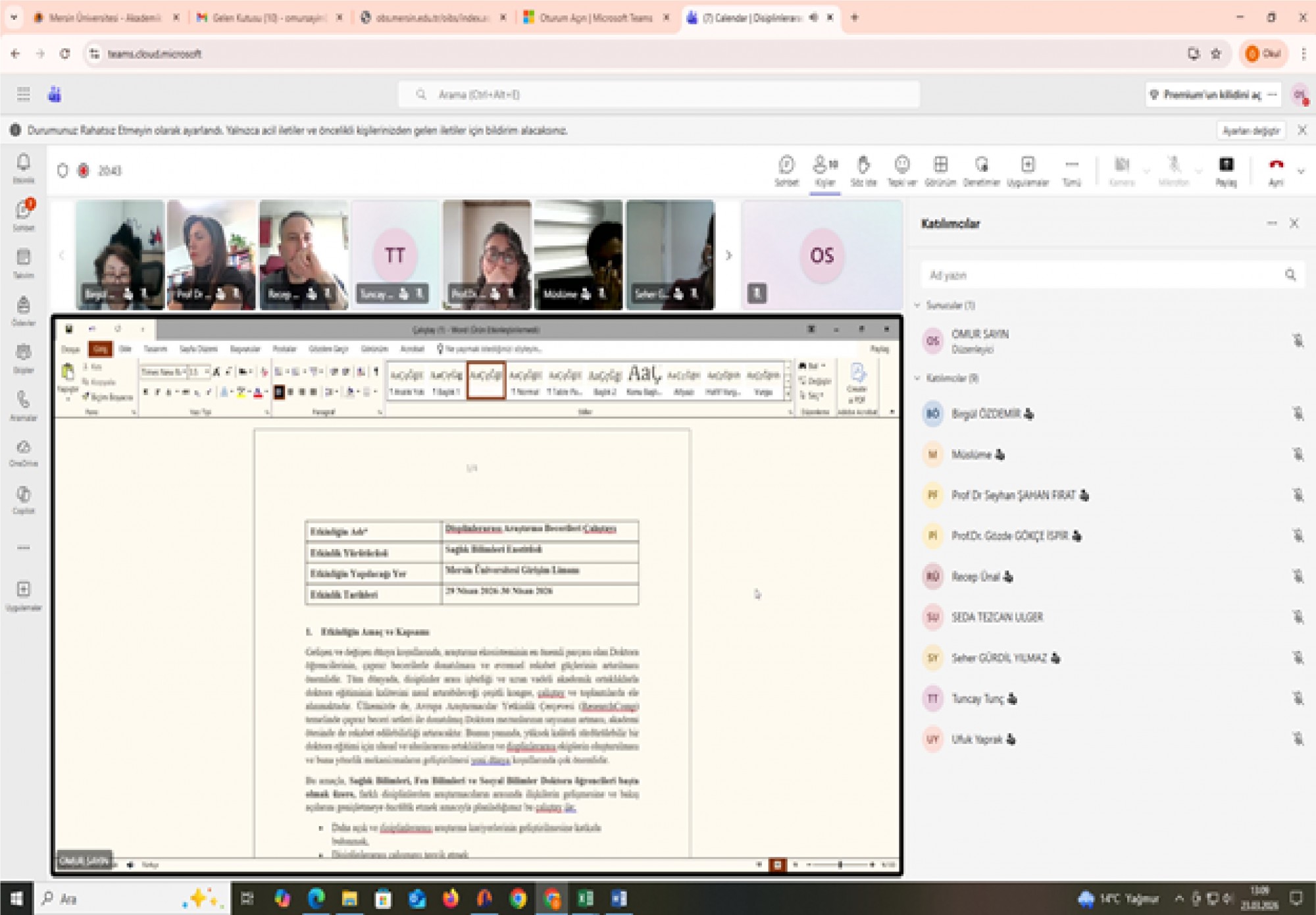
Task: Show next participant video thumbnails arrow
Action: [728, 255]
